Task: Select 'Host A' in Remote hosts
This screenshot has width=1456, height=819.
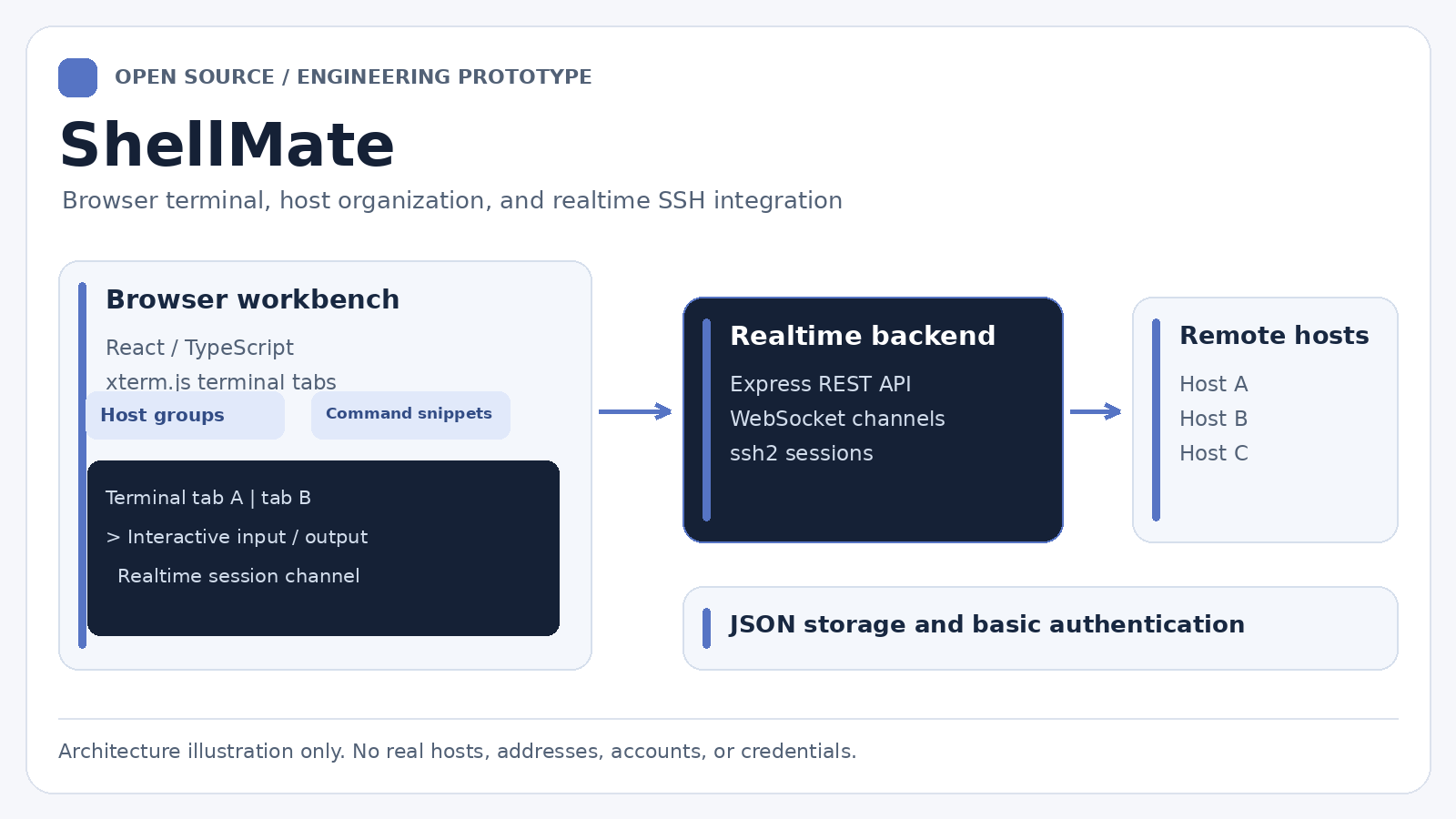Action: tap(1213, 384)
